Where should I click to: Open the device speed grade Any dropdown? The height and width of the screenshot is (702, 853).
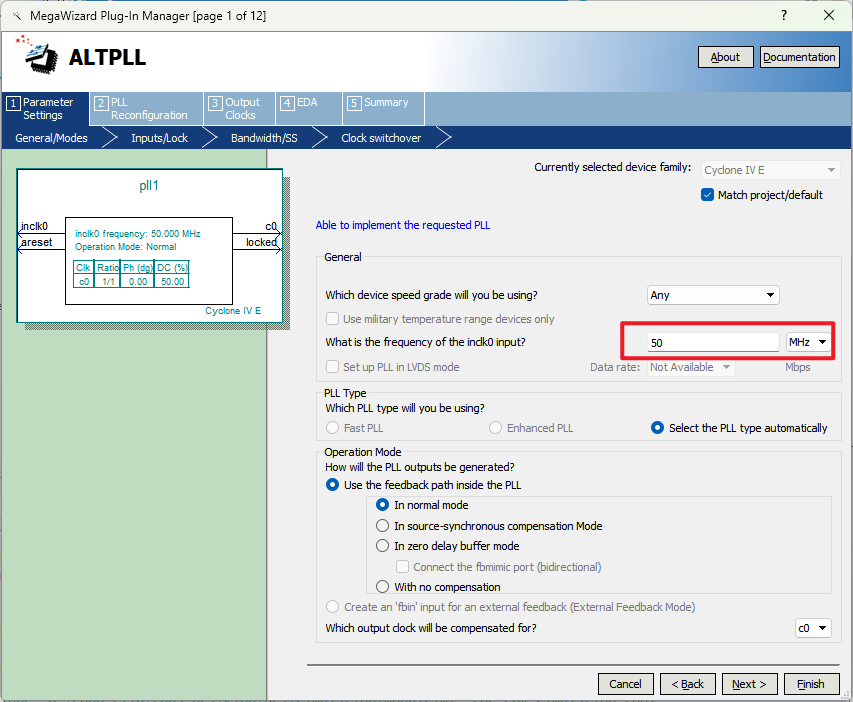(x=713, y=295)
